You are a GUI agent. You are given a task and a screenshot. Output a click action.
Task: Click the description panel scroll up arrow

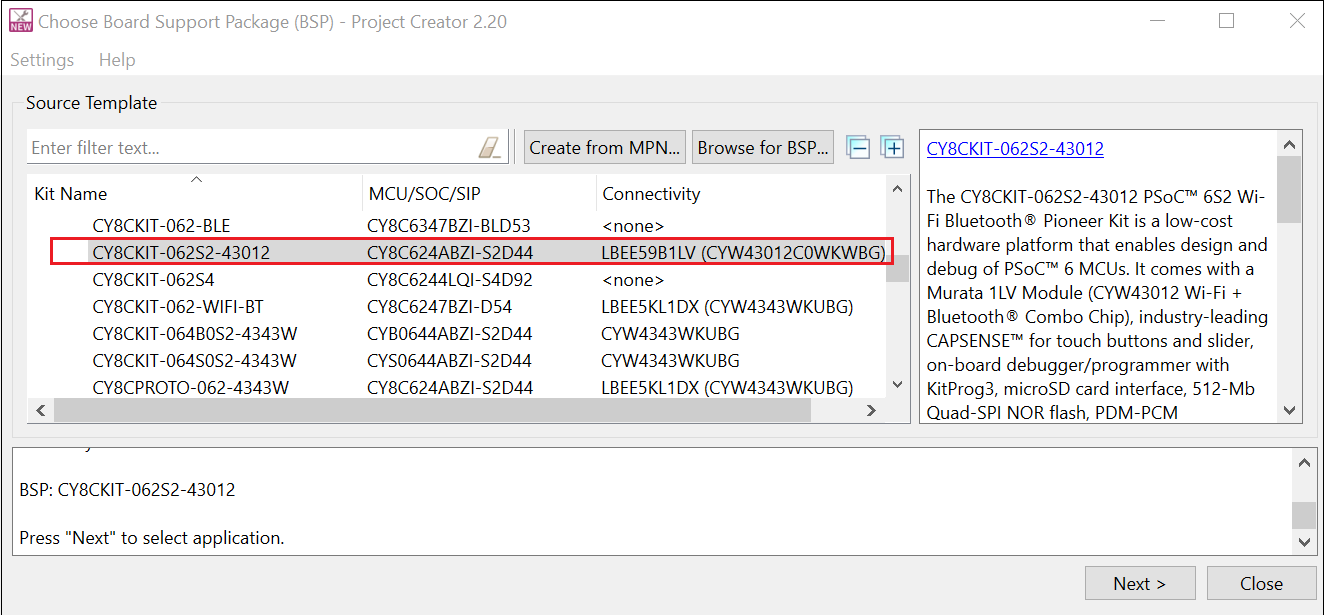[1289, 143]
